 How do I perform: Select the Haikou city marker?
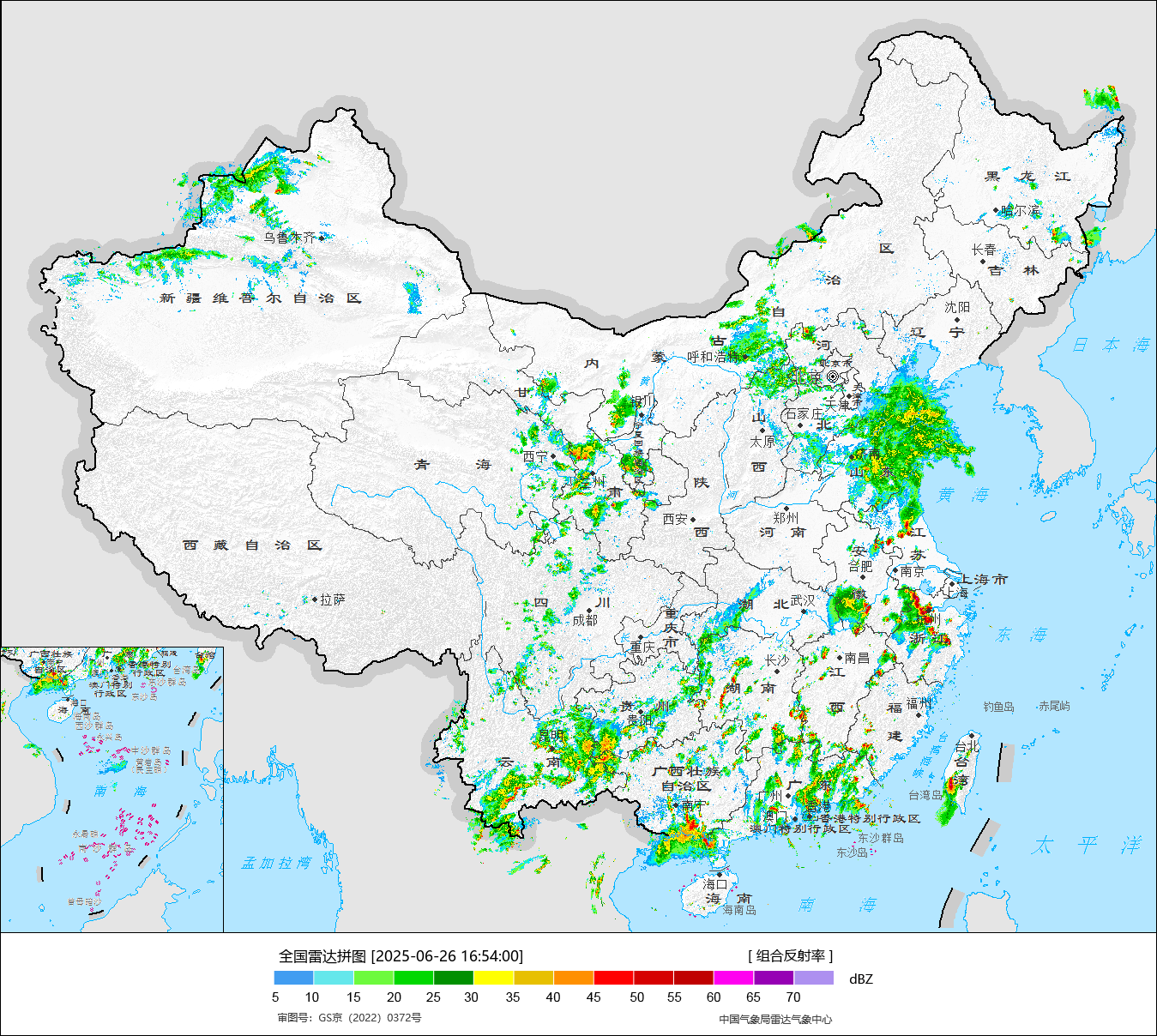[720, 875]
